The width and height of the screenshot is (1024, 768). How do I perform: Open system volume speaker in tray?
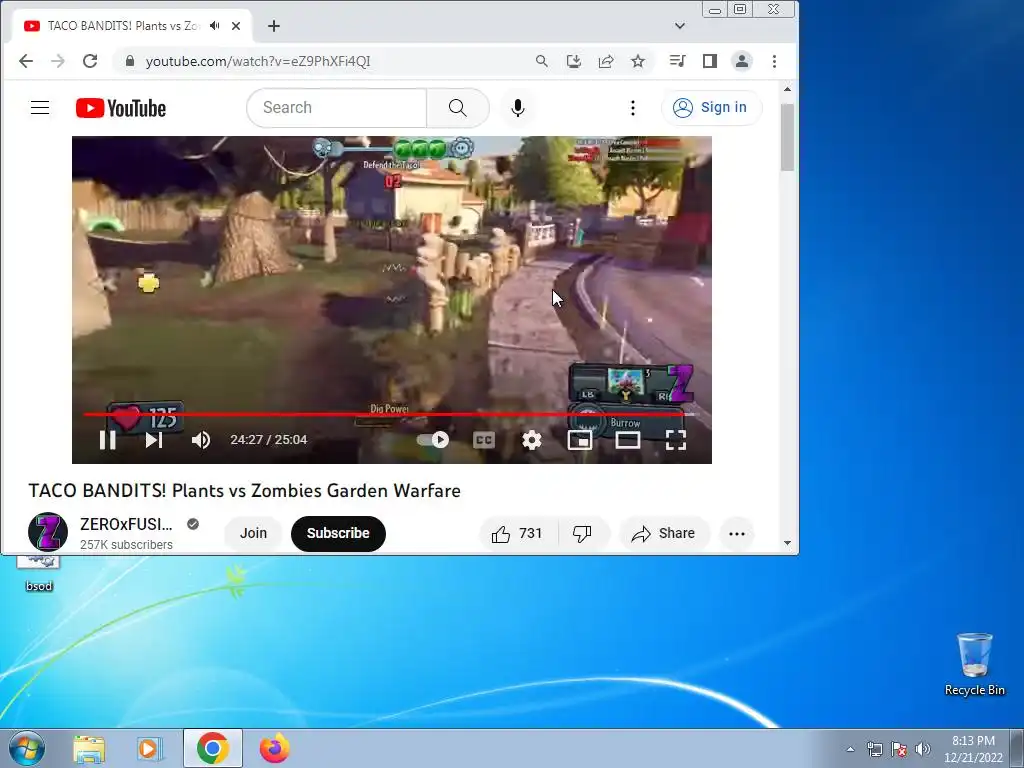coord(923,749)
